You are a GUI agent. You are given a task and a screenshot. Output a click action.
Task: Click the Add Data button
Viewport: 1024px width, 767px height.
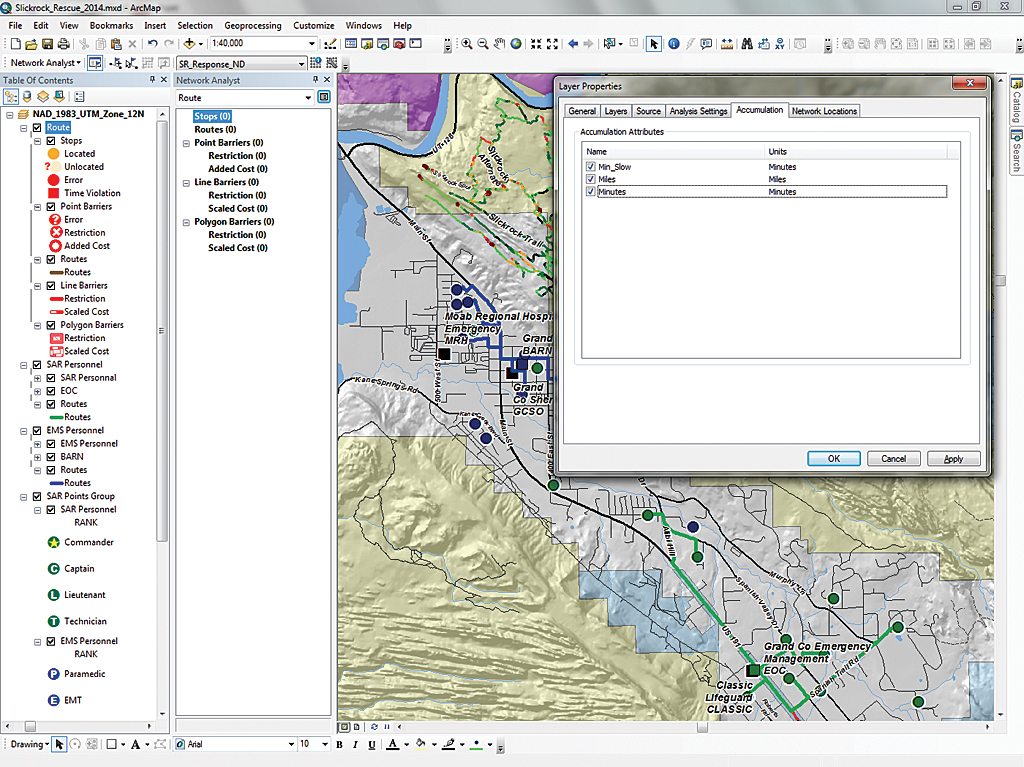[189, 44]
